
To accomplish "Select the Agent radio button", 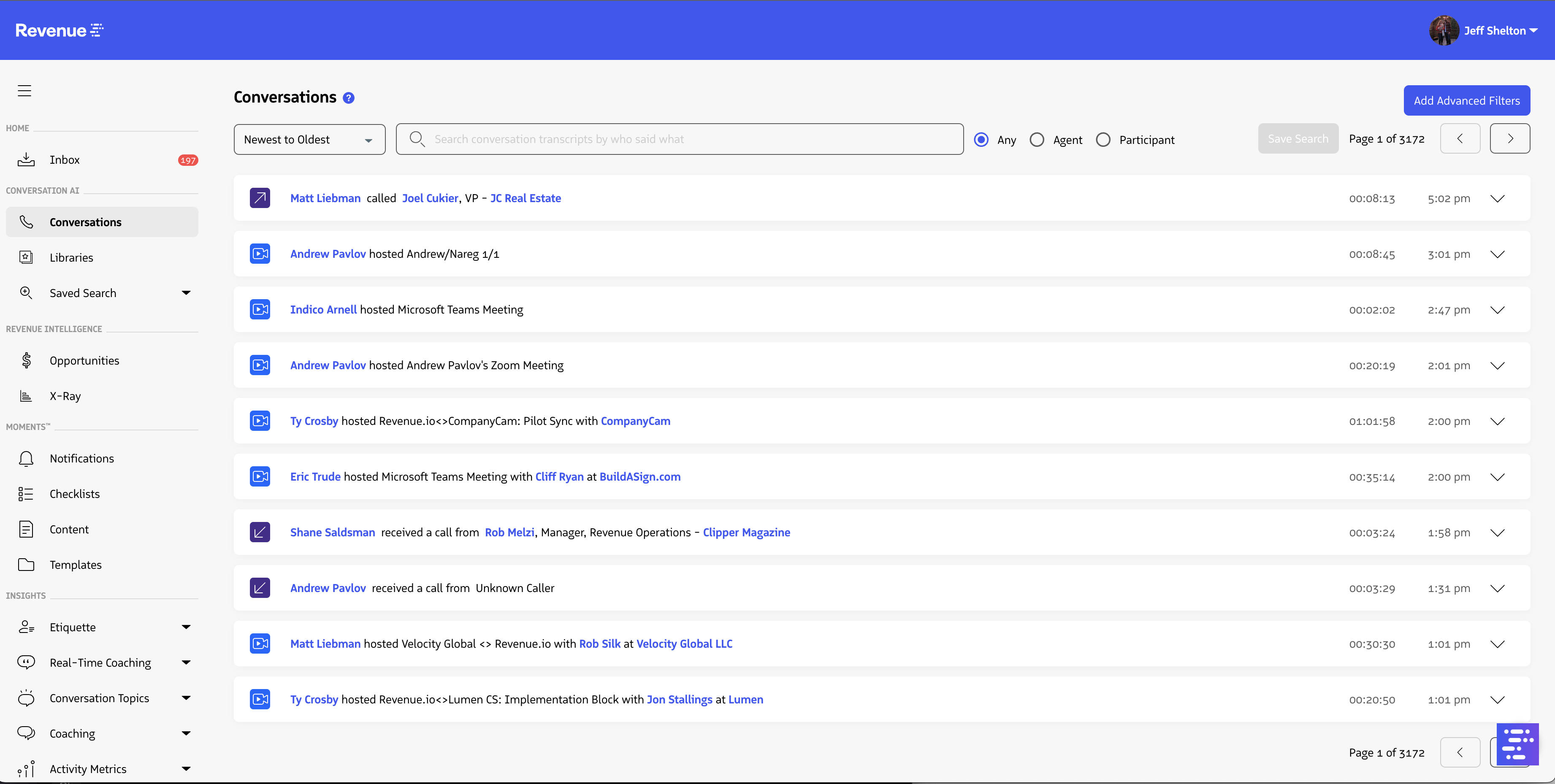I will tap(1037, 139).
